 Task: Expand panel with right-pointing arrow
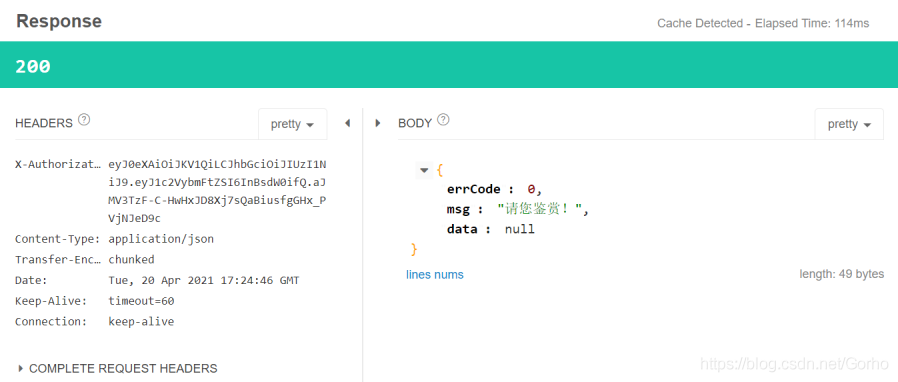click(377, 123)
